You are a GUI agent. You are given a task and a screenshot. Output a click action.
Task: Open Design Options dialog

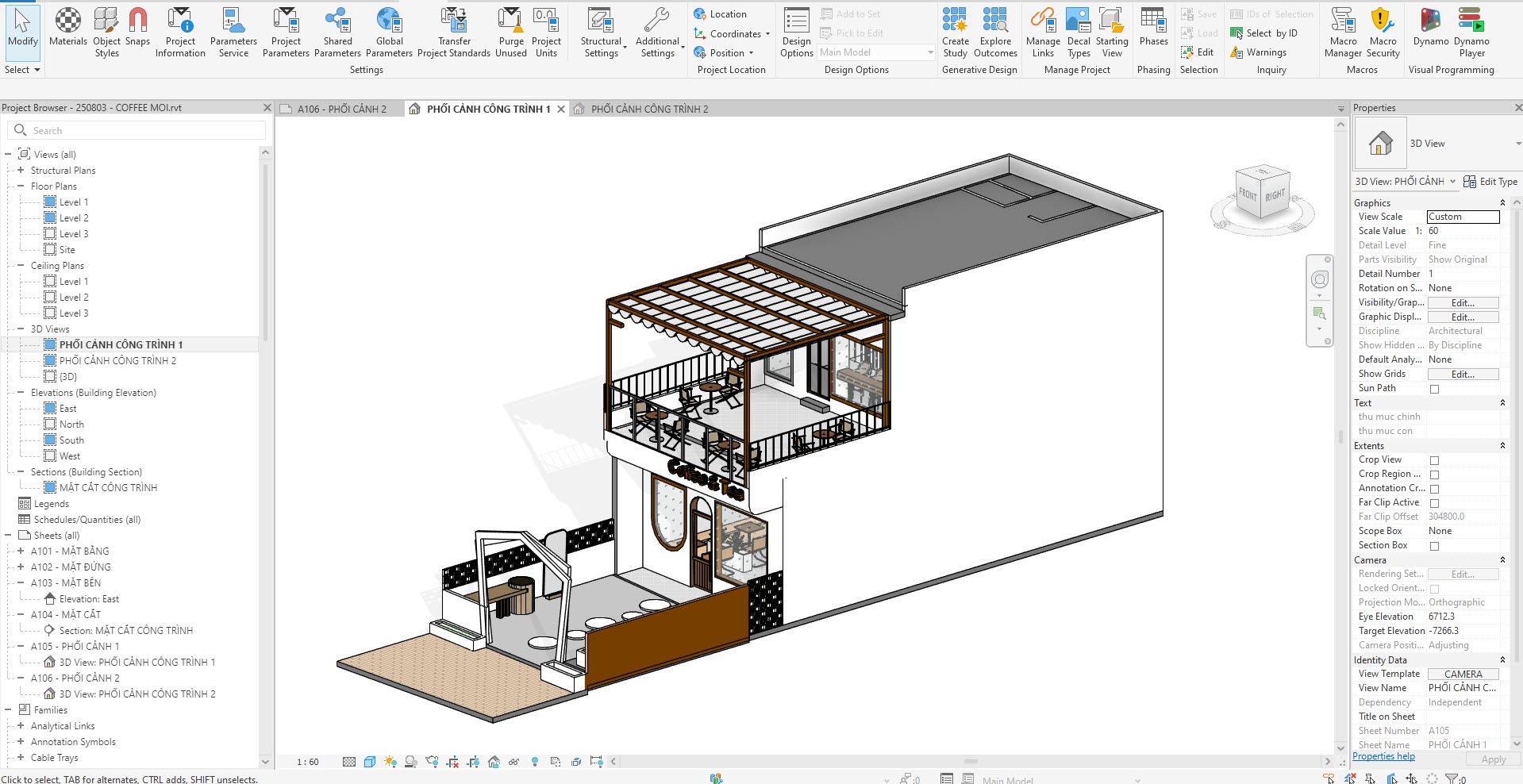pos(796,33)
